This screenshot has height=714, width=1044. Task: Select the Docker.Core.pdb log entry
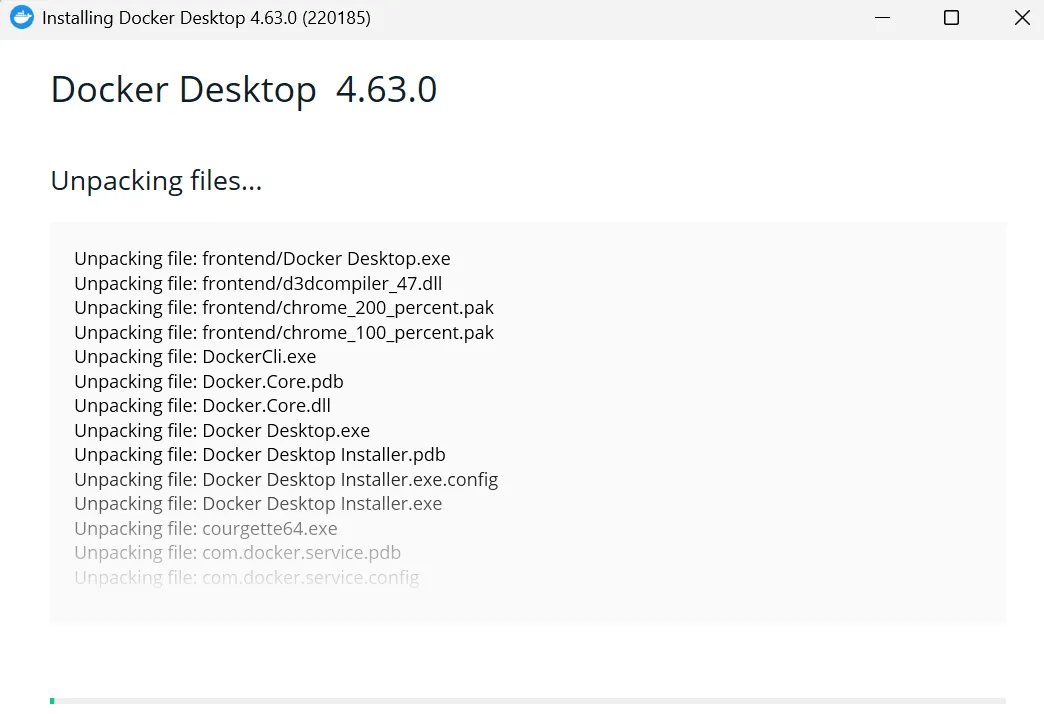(x=209, y=382)
